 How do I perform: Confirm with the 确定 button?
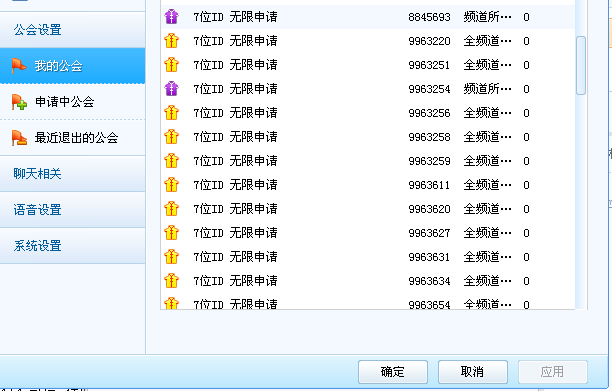393,372
